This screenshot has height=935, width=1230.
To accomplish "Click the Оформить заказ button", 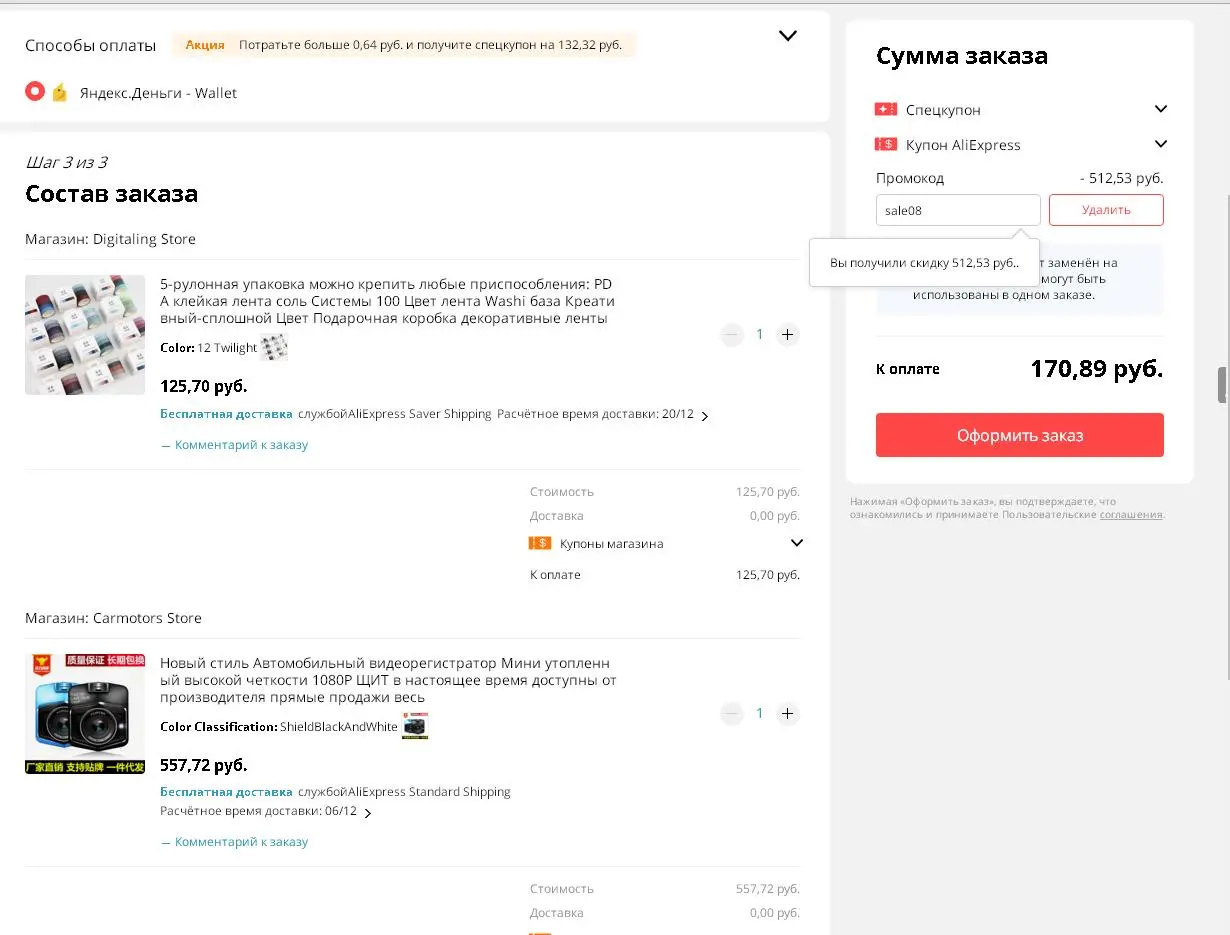I will (1020, 435).
